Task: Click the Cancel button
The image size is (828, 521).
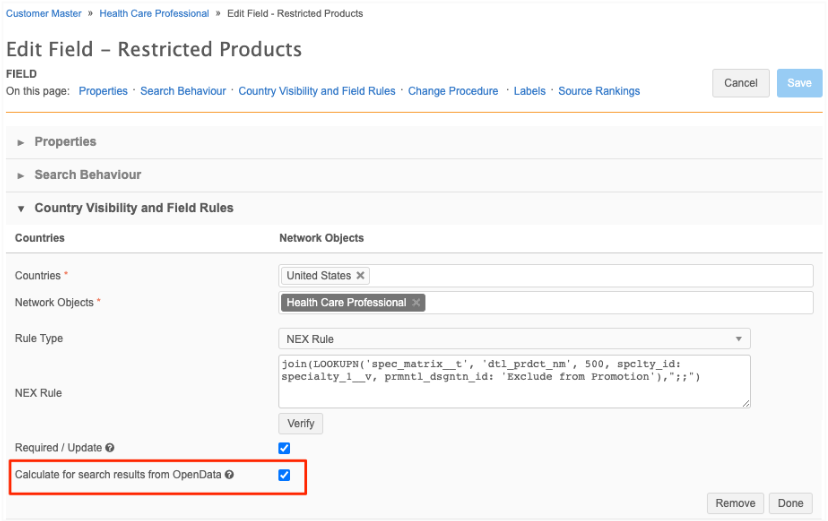Action: 740,83
